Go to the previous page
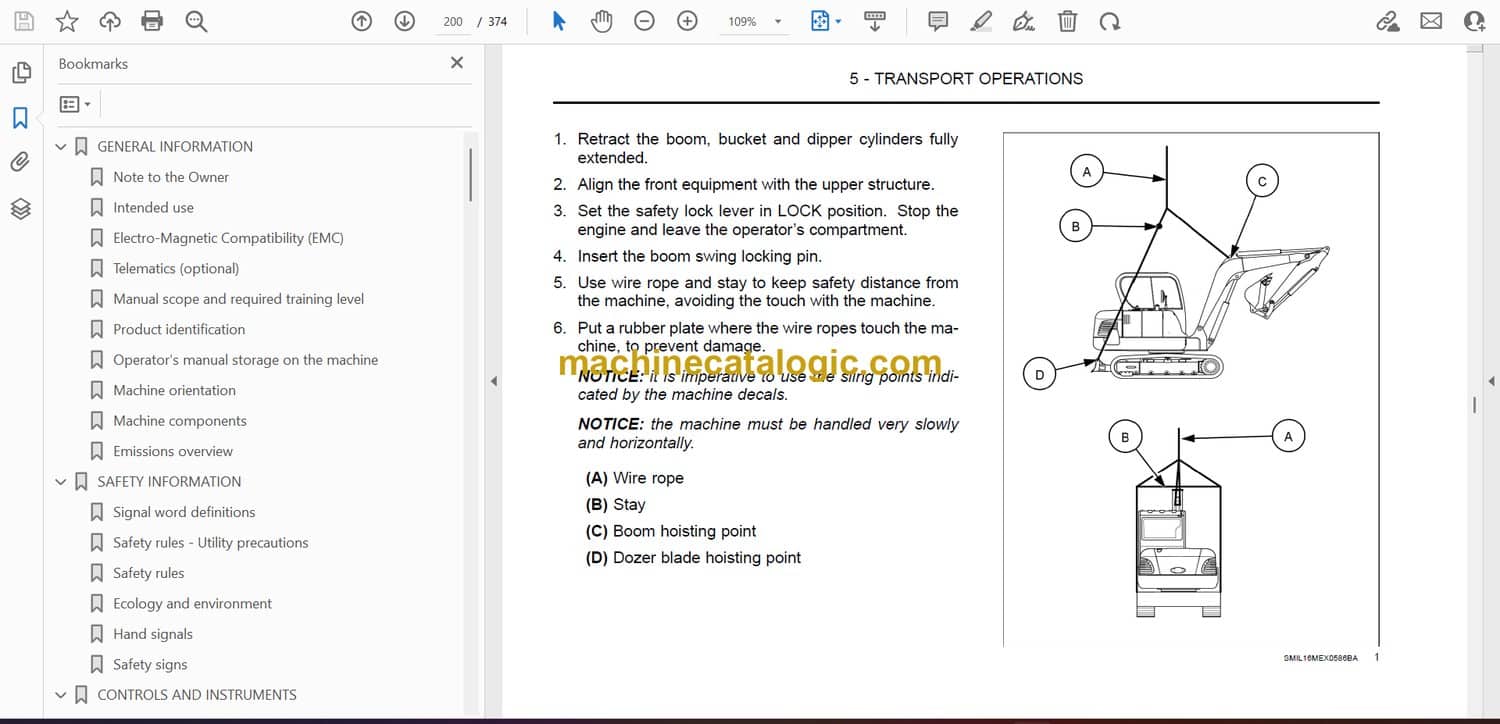 362,21
